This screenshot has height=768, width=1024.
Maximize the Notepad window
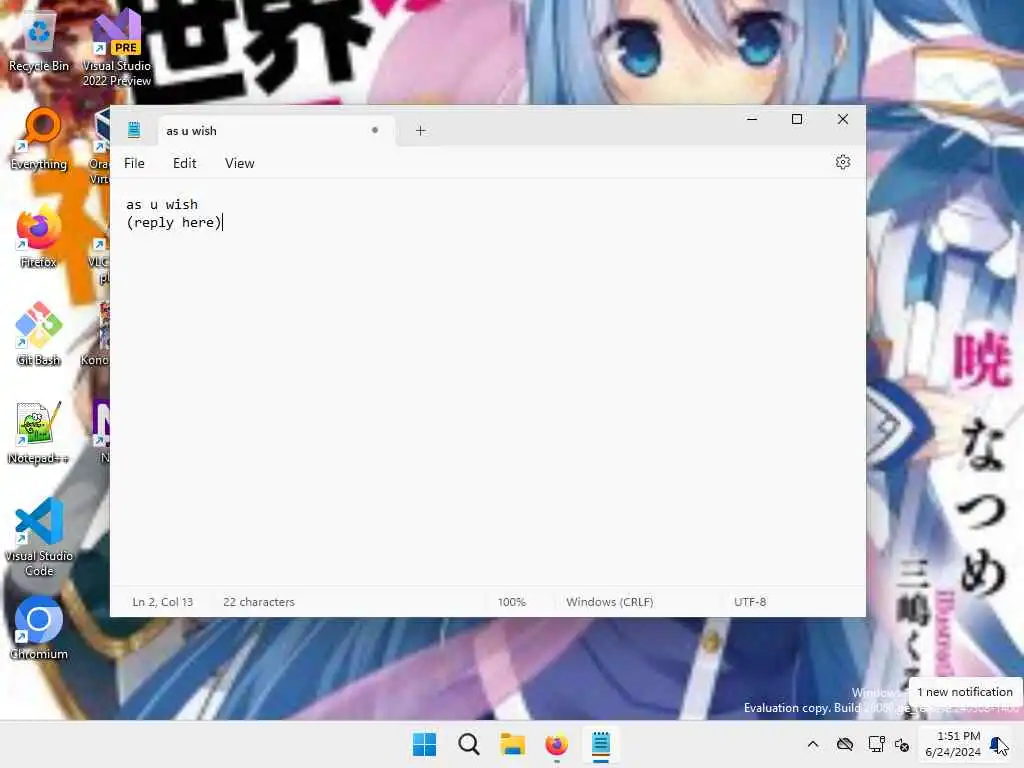797,119
